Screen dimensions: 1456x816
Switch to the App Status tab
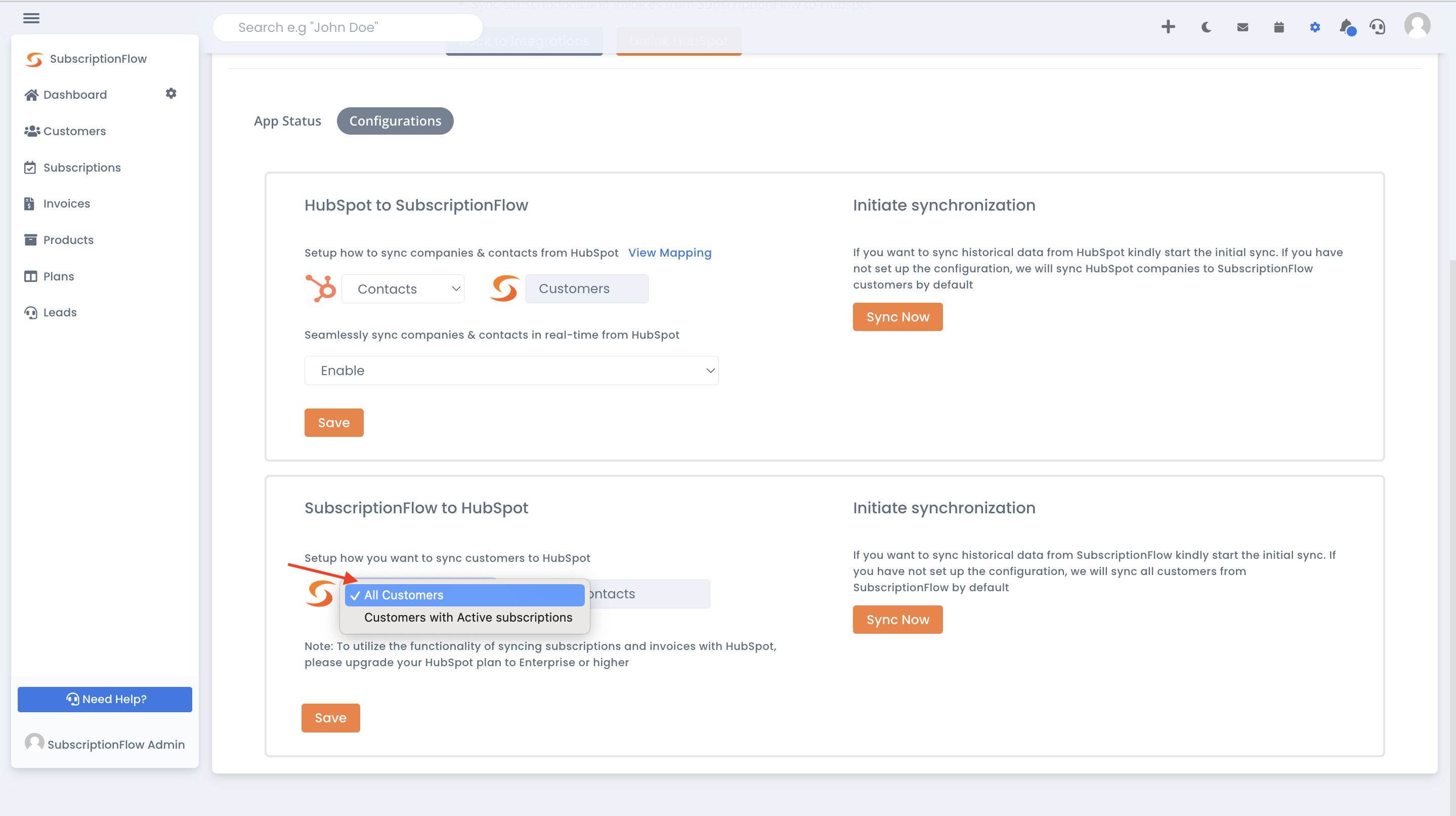coord(287,121)
